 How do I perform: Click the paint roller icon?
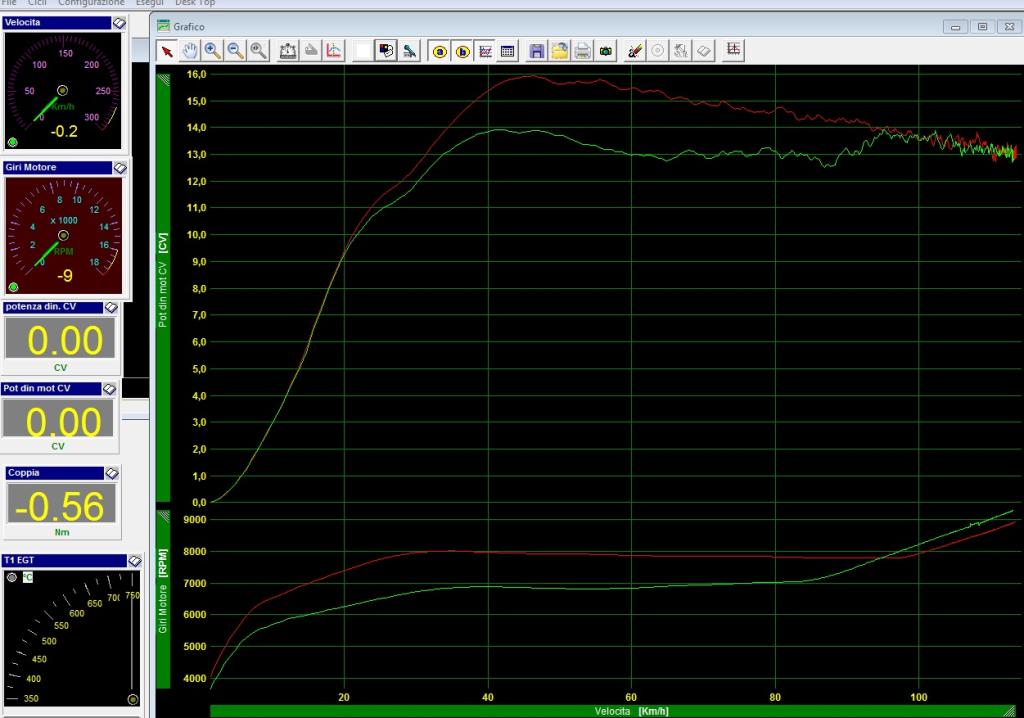pos(409,51)
